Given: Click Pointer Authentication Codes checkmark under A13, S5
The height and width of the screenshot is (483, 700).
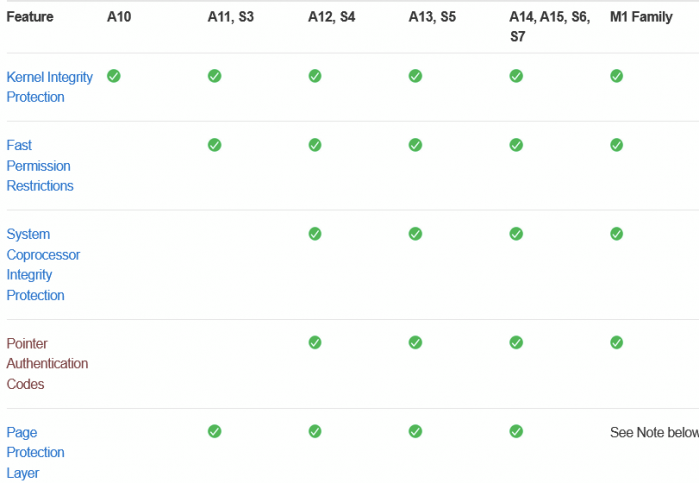Looking at the screenshot, I should [415, 343].
